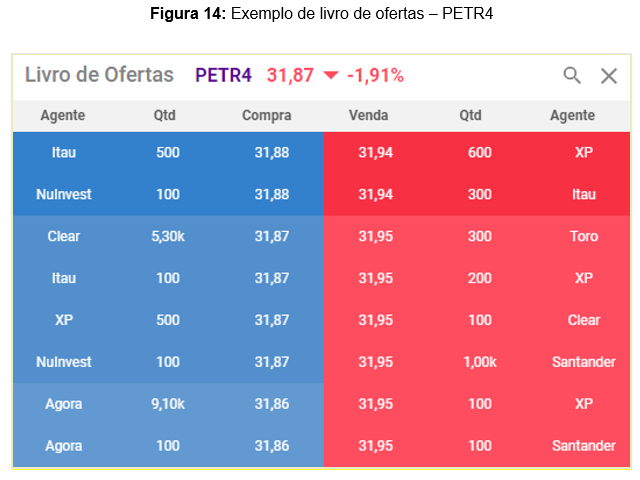The image size is (640, 480).
Task: Select the Clear 5,30k buy order row
Action: 168,236
